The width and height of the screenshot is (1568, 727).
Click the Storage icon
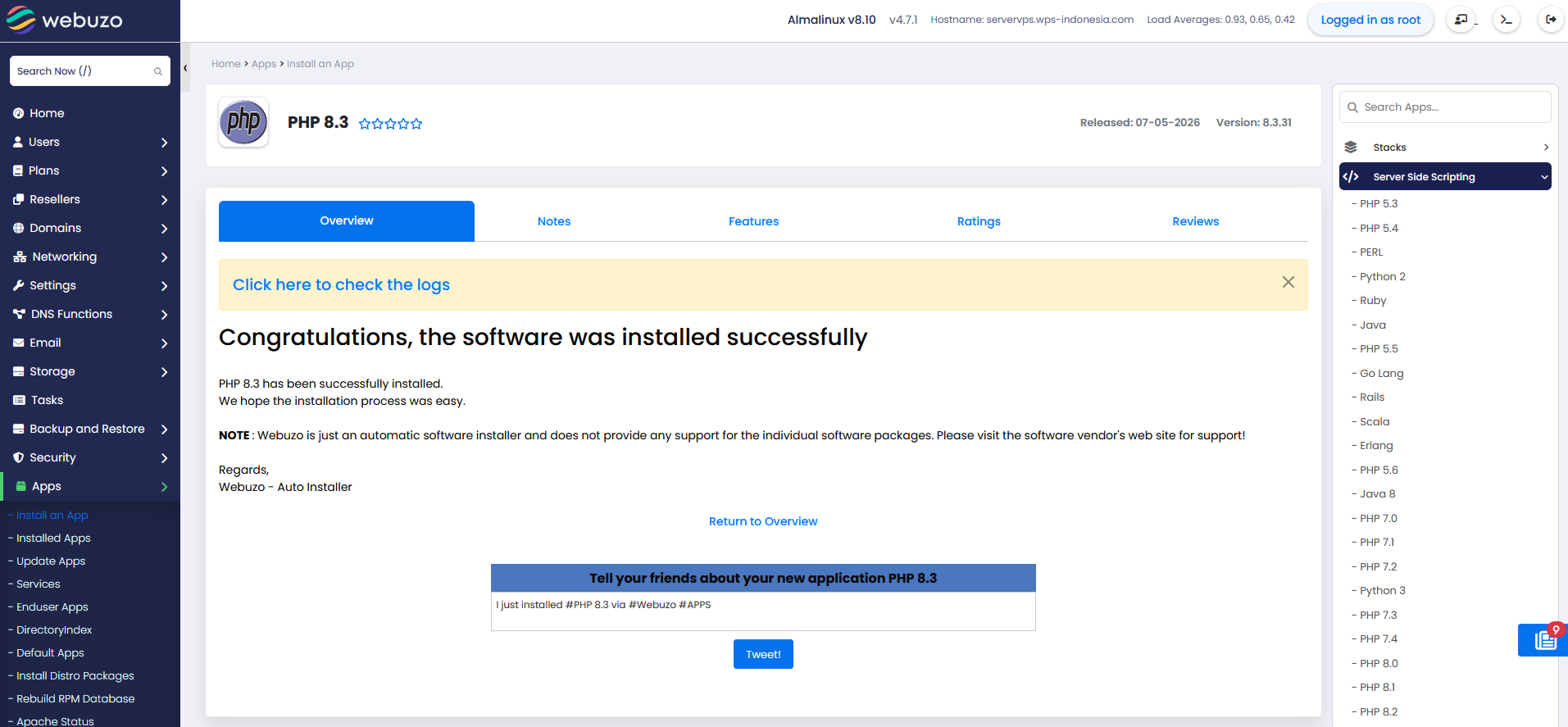[x=18, y=371]
